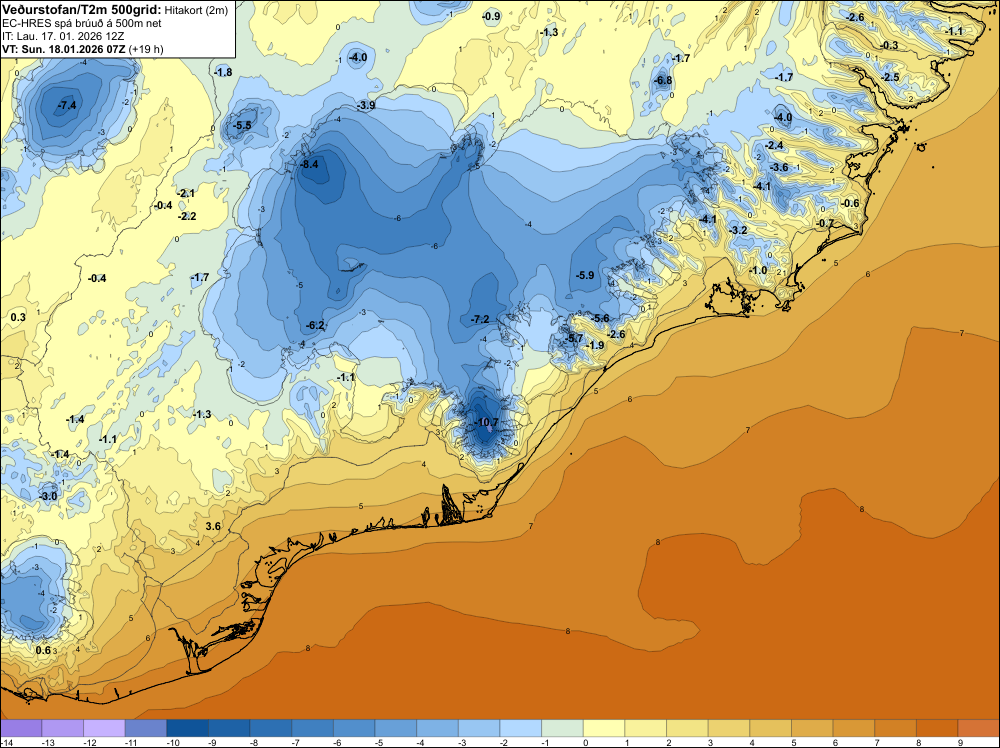Click the -8.4 temperature value

(309, 164)
